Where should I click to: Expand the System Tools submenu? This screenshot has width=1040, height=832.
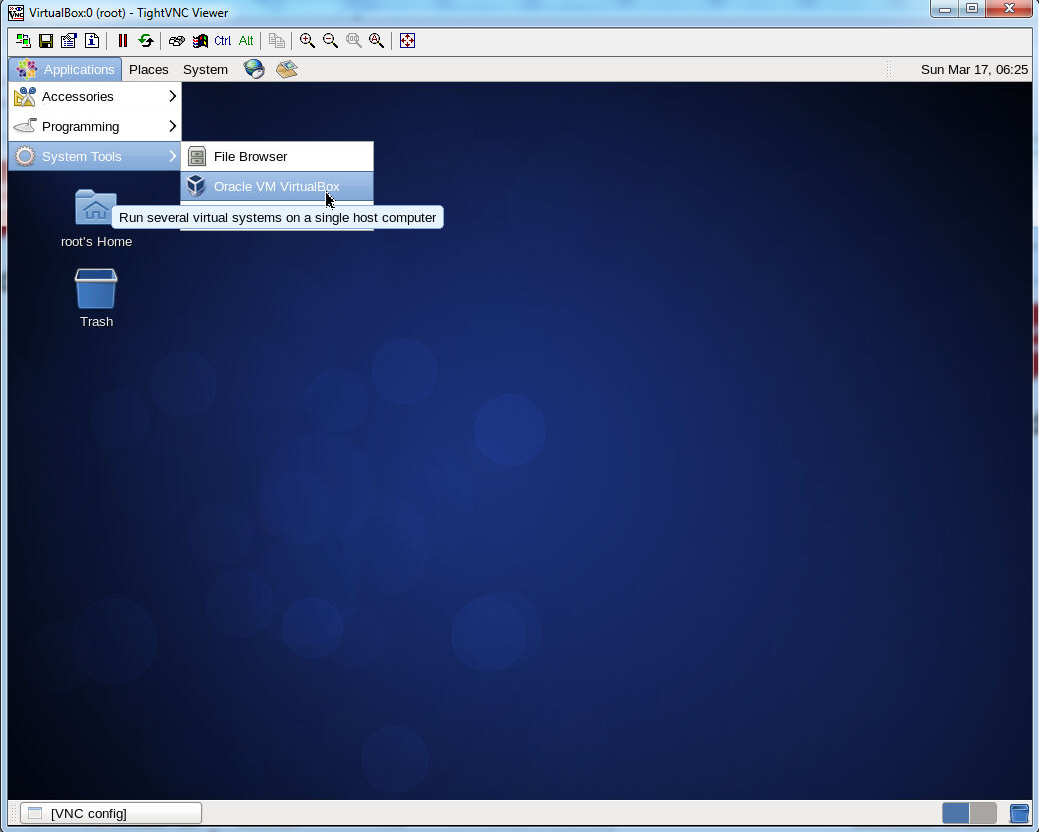[x=80, y=156]
